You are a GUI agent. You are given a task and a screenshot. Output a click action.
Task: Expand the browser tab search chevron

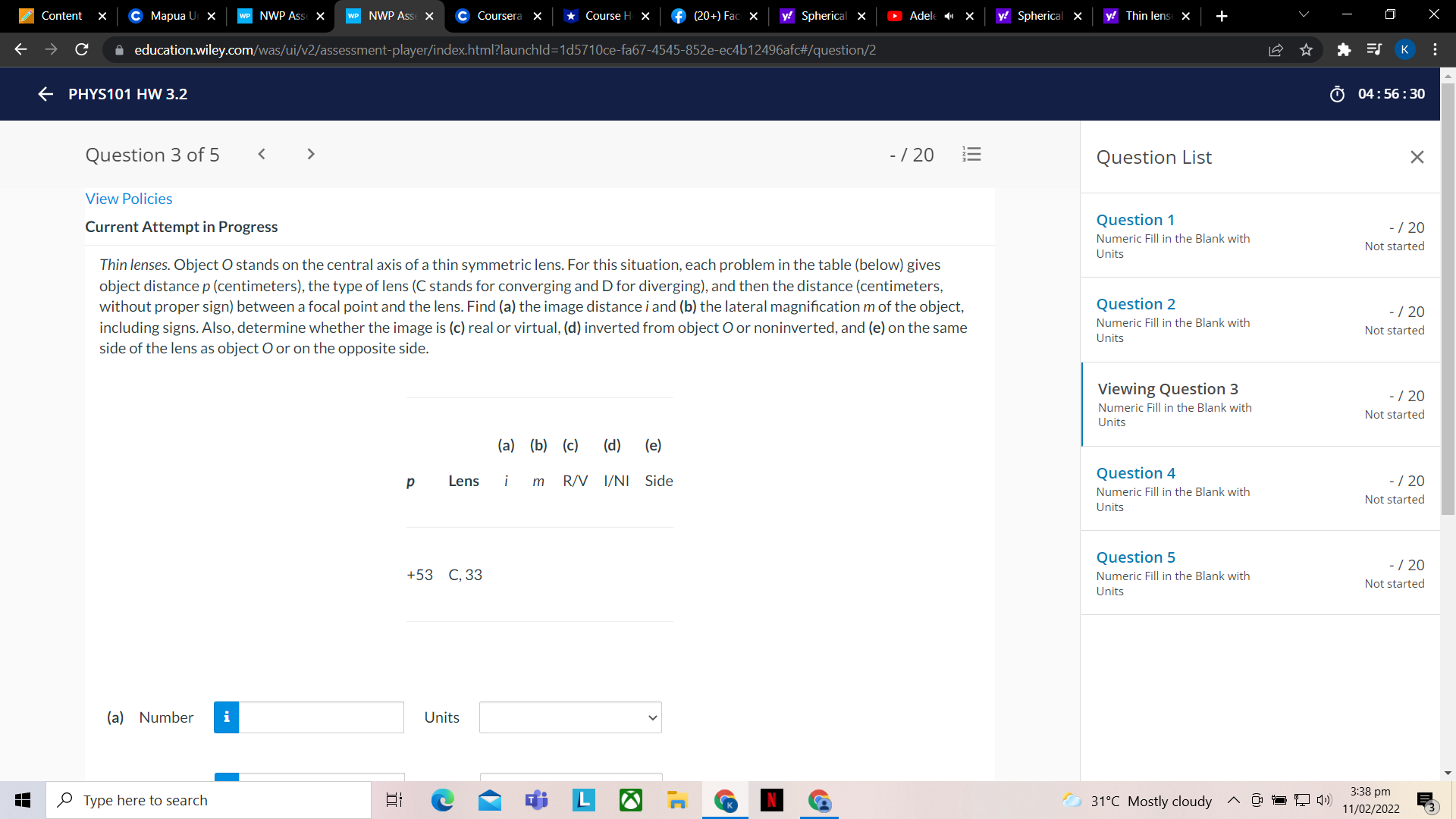pos(1303,14)
